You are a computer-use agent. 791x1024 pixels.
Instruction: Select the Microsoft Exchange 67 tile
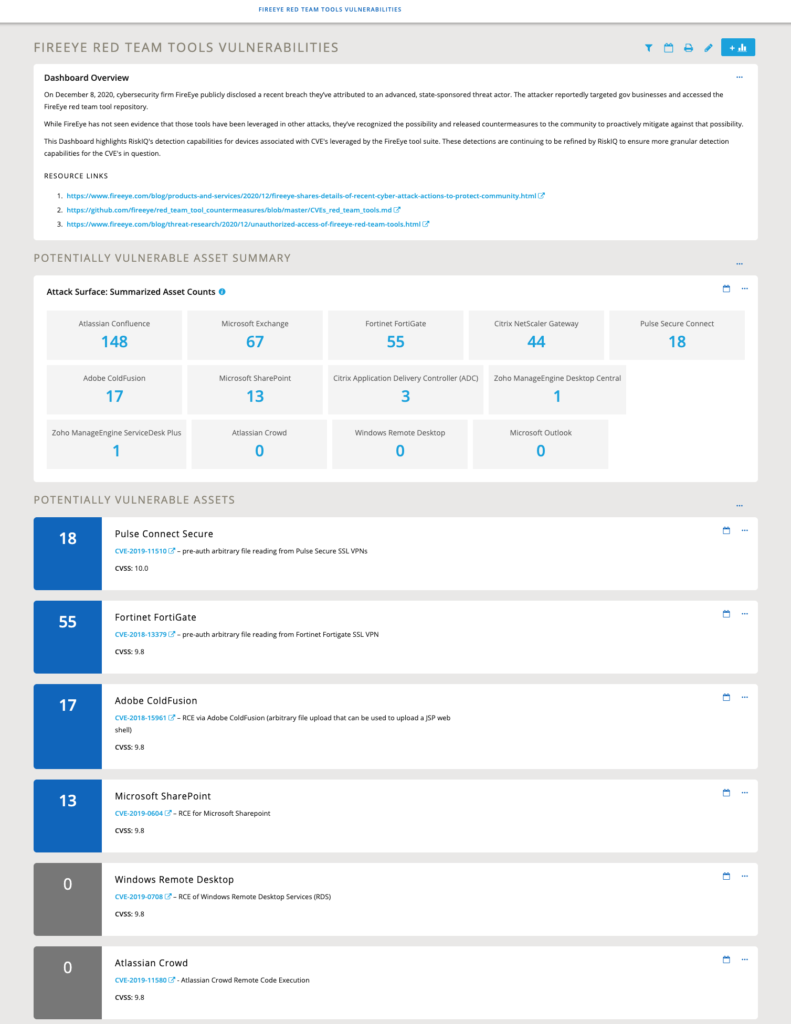click(255, 335)
